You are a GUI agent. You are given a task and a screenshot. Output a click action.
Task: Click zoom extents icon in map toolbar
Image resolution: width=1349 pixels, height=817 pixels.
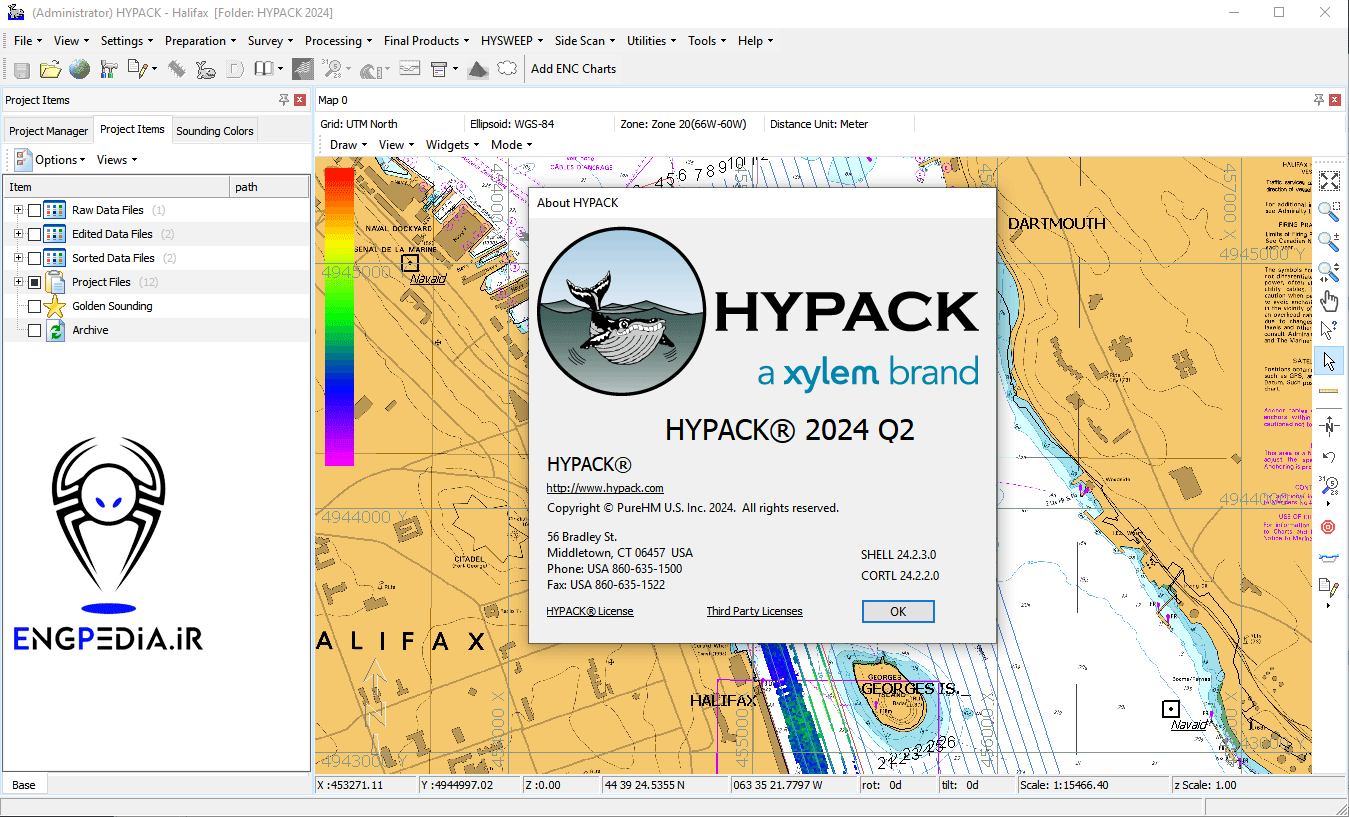[1329, 181]
